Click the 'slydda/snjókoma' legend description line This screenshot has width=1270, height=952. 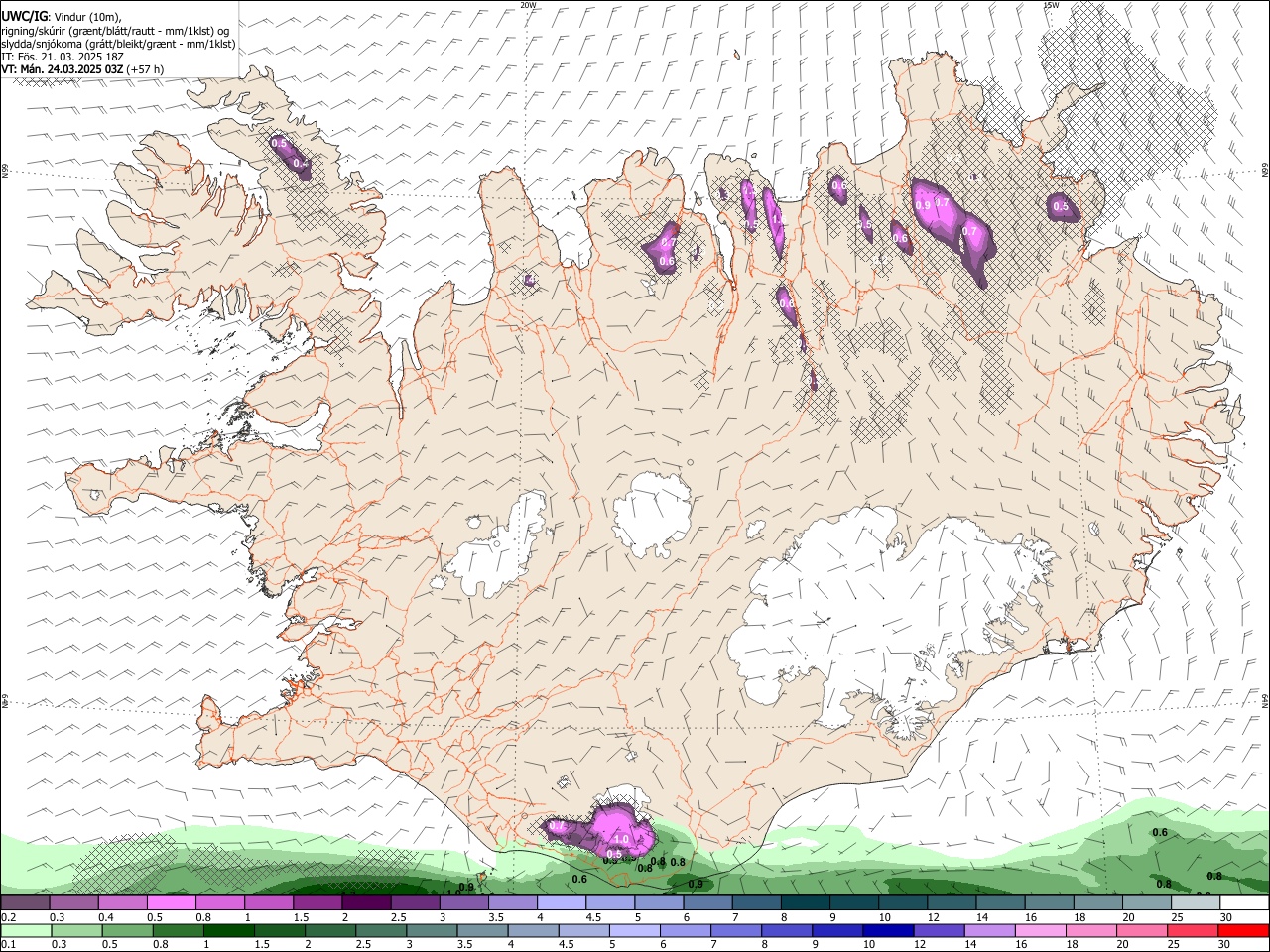(x=119, y=44)
